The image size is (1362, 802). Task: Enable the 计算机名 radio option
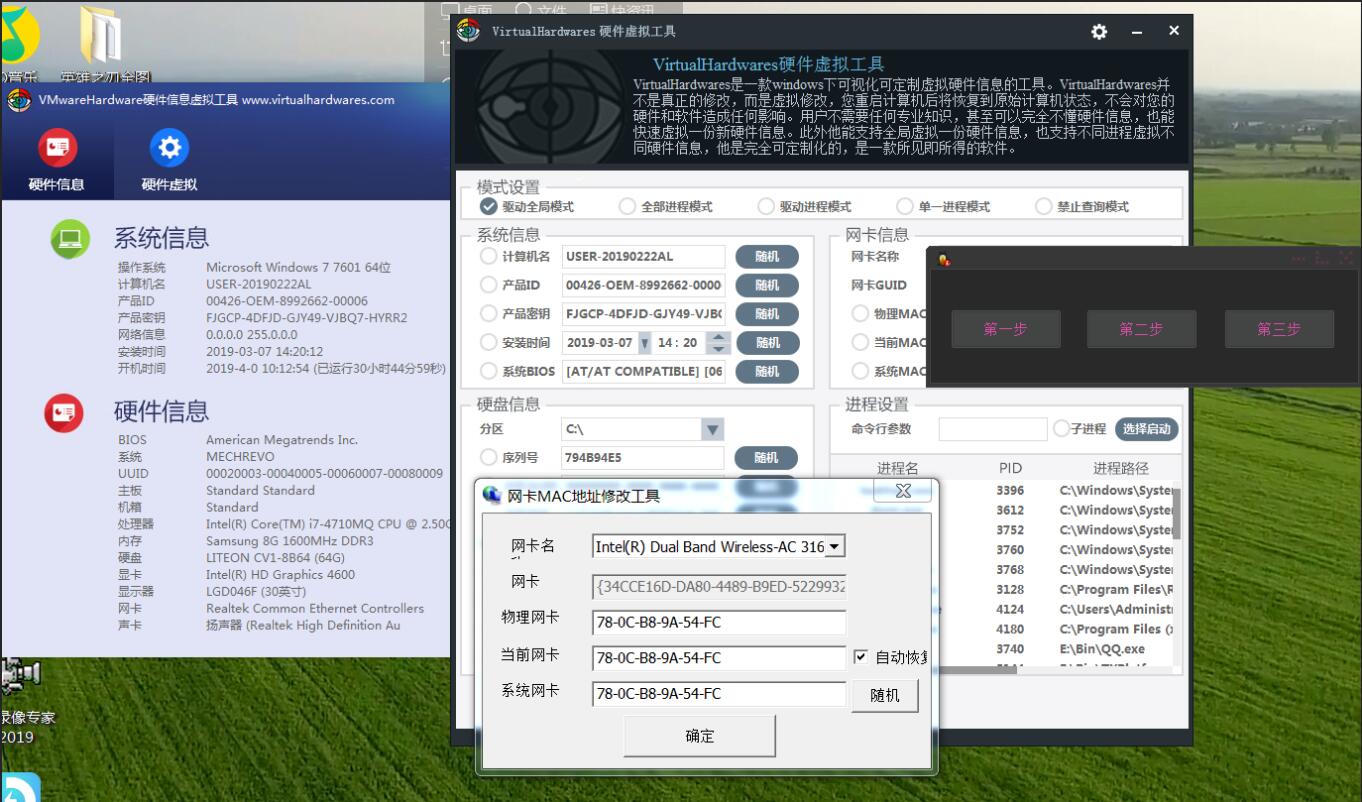(x=488, y=256)
